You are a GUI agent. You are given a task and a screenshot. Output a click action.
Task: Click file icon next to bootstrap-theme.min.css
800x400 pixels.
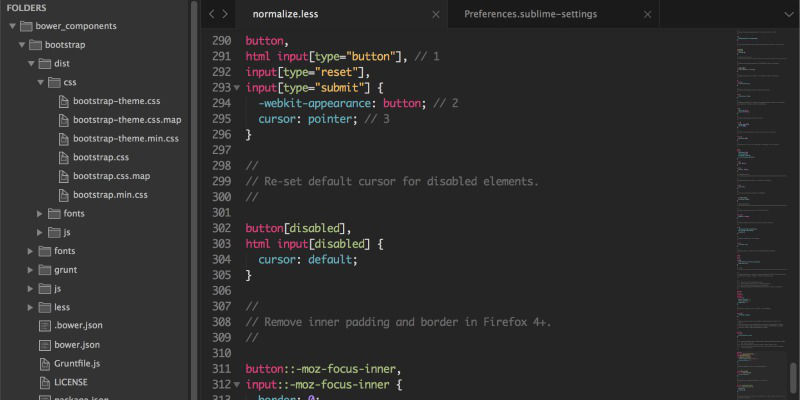tap(63, 139)
